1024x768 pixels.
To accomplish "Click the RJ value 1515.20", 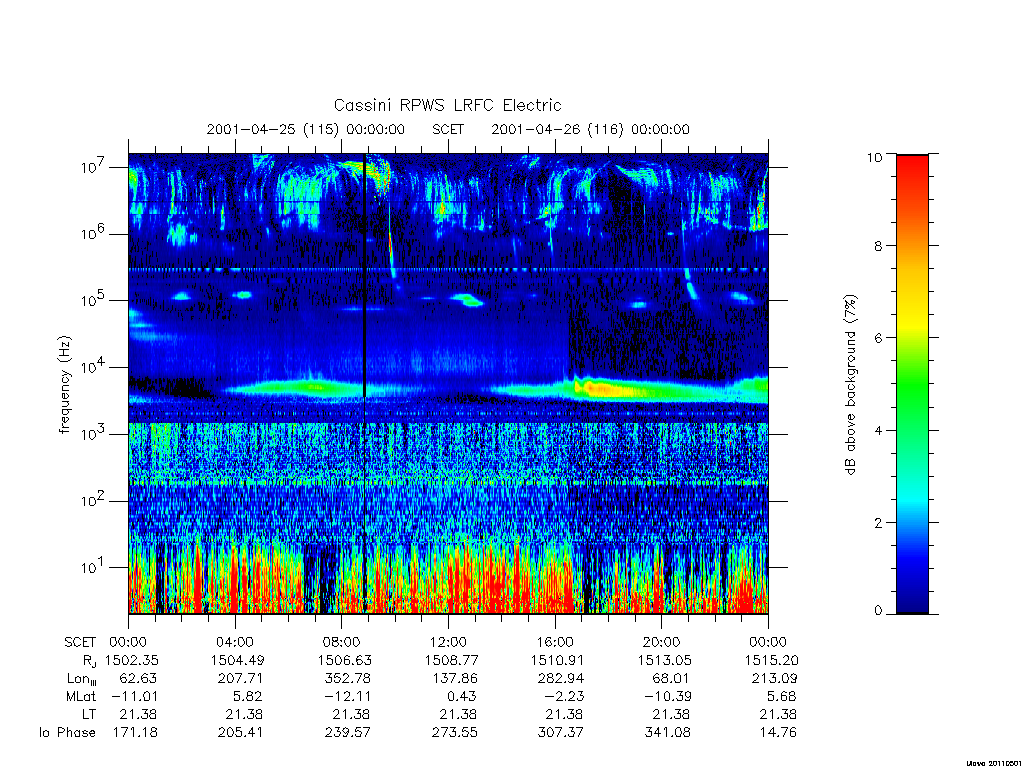I will click(x=771, y=660).
